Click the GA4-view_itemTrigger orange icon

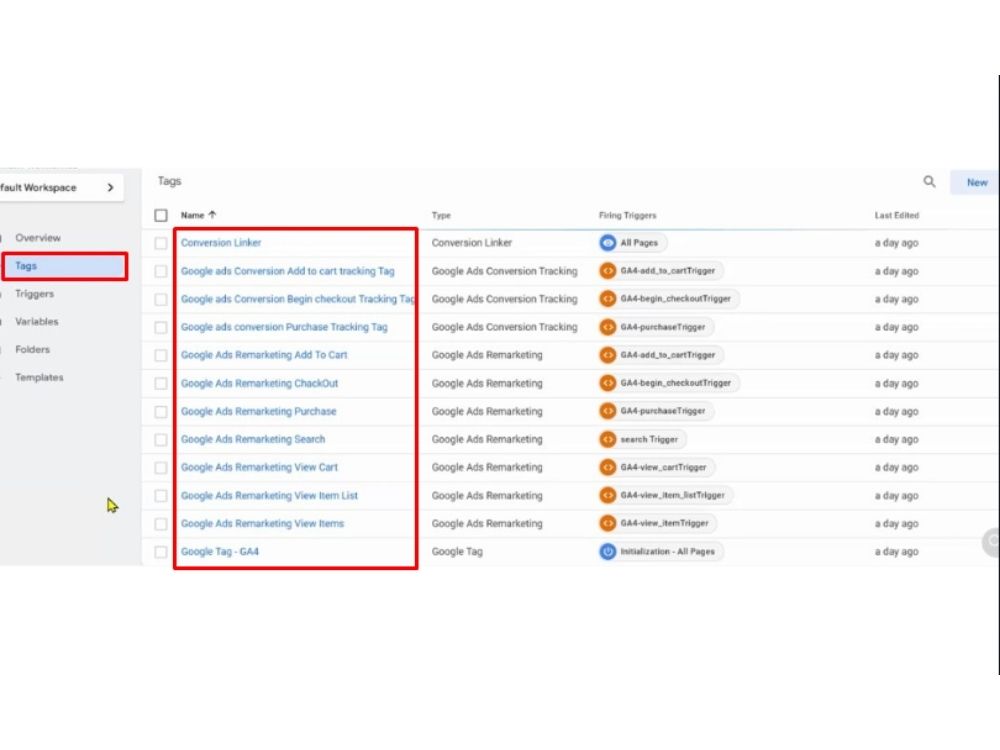[x=608, y=524]
